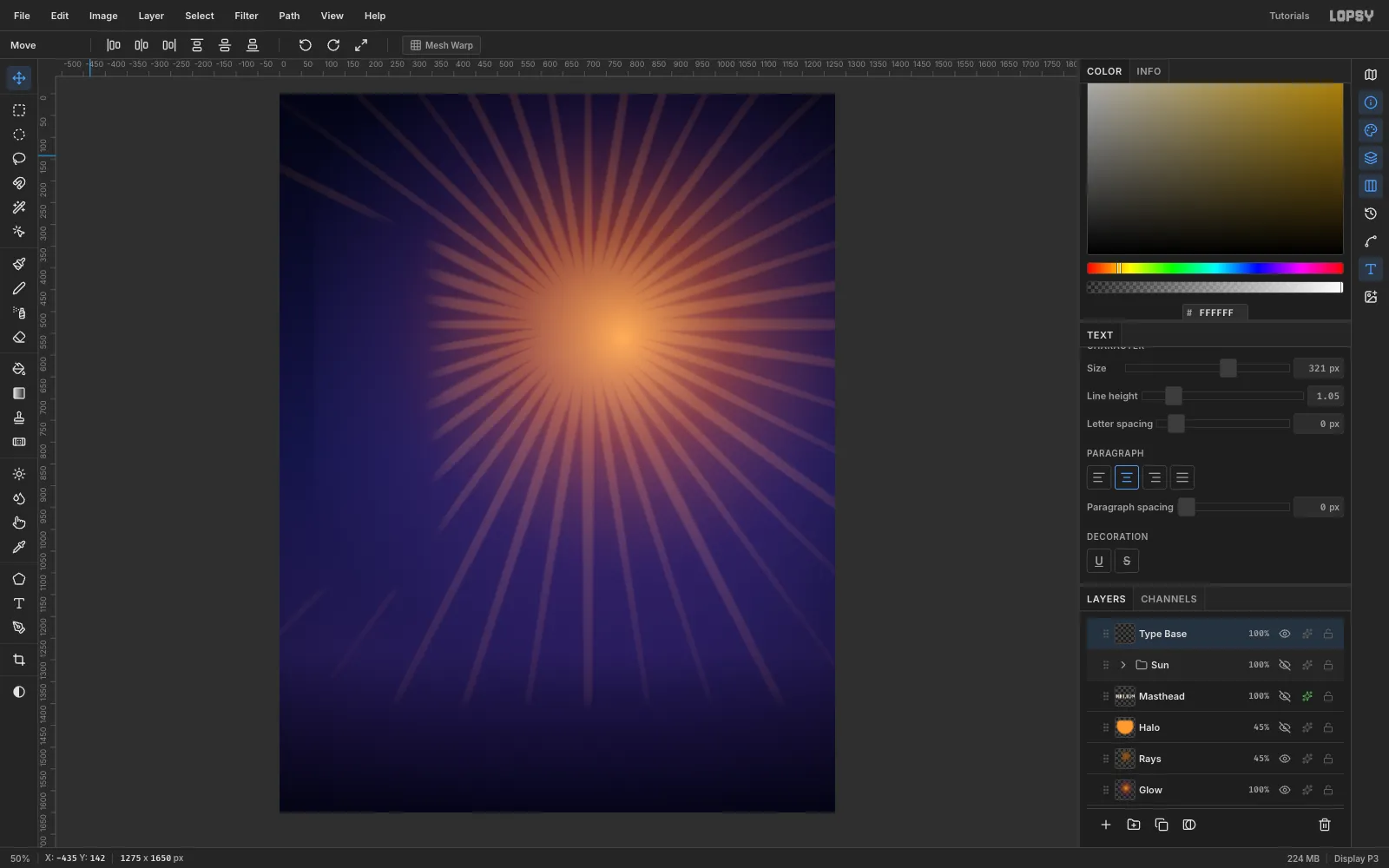
Task: Apply strikethrough text decoration
Action: coord(1127,561)
